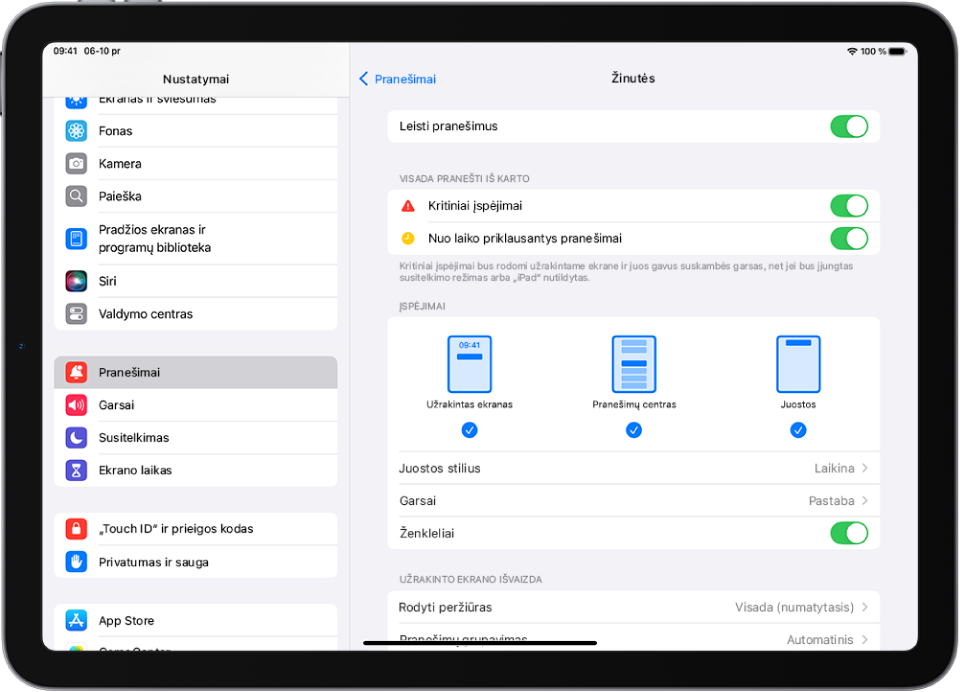This screenshot has width=960, height=692.
Task: Tap Visada (numatytasis) value
Action: 794,607
